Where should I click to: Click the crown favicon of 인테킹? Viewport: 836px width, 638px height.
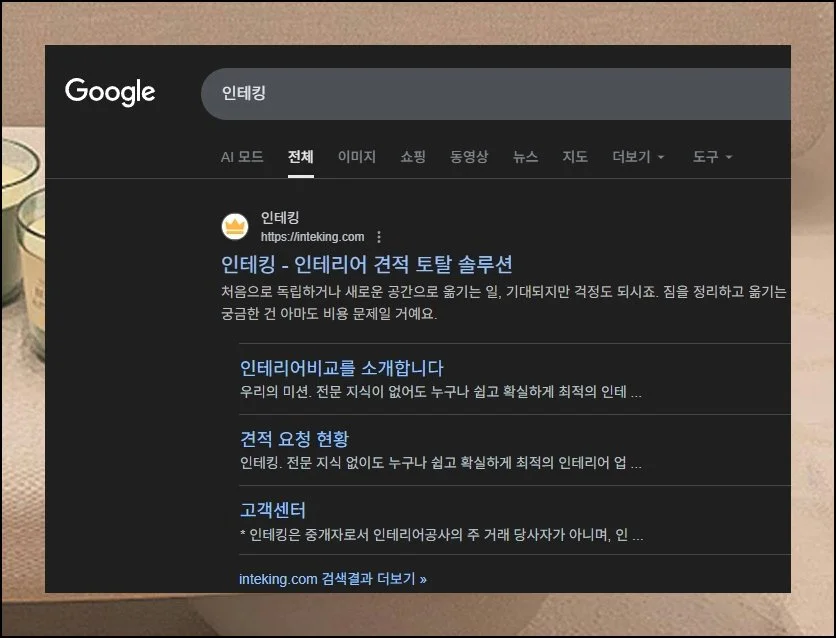[235, 227]
